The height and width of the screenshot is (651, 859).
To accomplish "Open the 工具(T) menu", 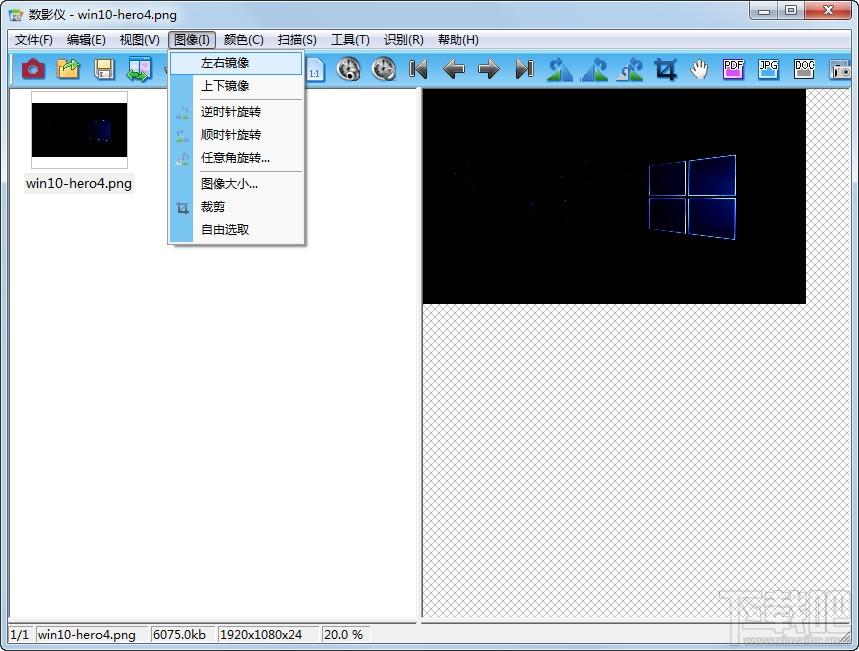I will pyautogui.click(x=350, y=40).
